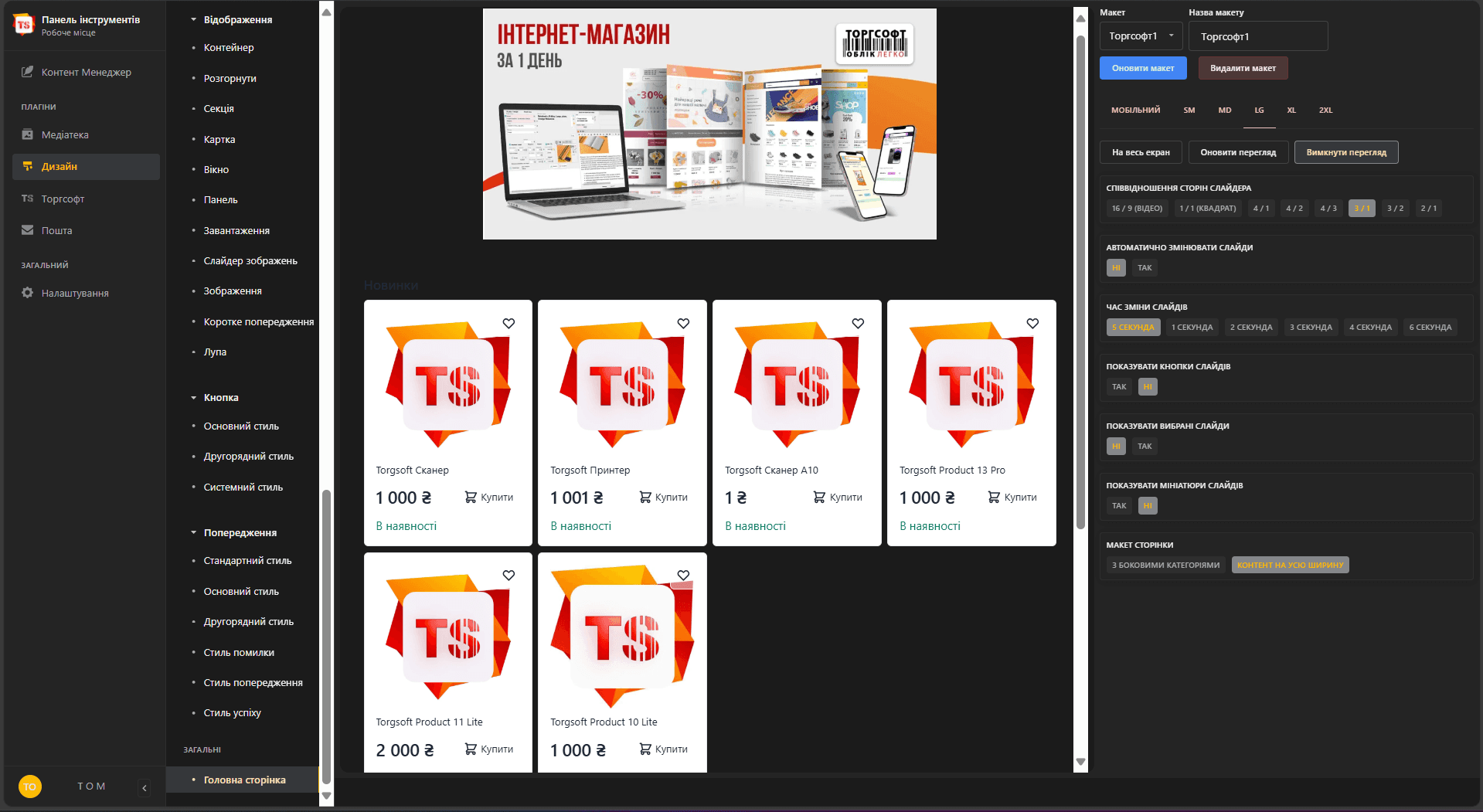
Task: Open the Макет dropdown Торгсофт1
Action: point(1141,36)
